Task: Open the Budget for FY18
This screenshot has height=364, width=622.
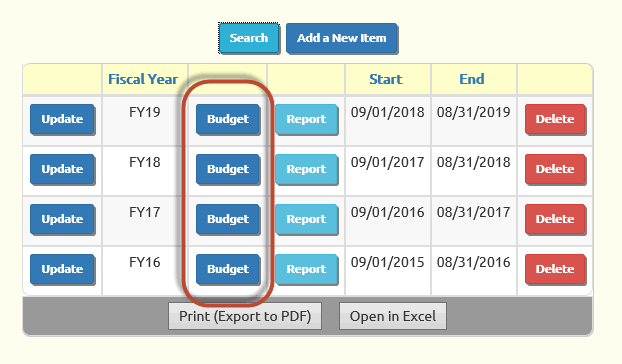Action: point(228,169)
